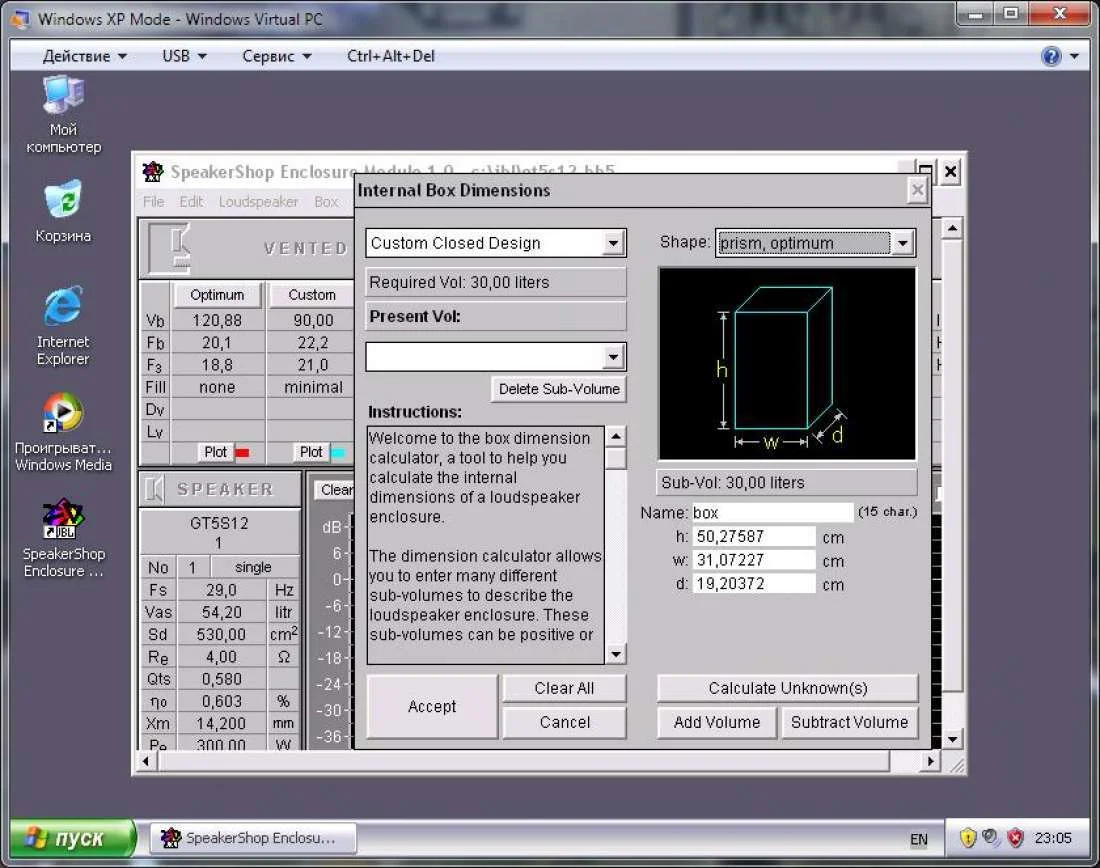This screenshot has width=1100, height=868.
Task: Open the Loudspeaker menu
Action: (x=258, y=201)
